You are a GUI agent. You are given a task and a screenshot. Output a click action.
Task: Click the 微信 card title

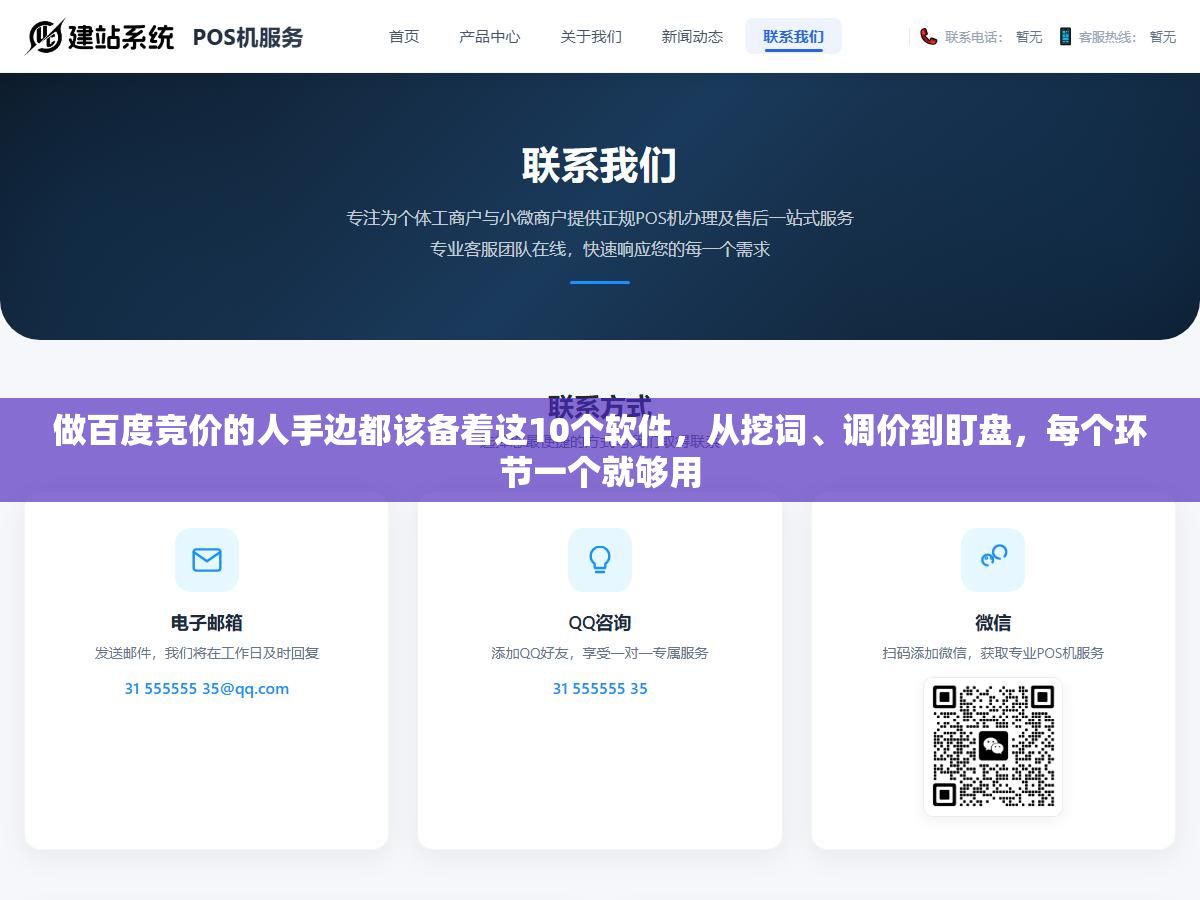pyautogui.click(x=993, y=622)
